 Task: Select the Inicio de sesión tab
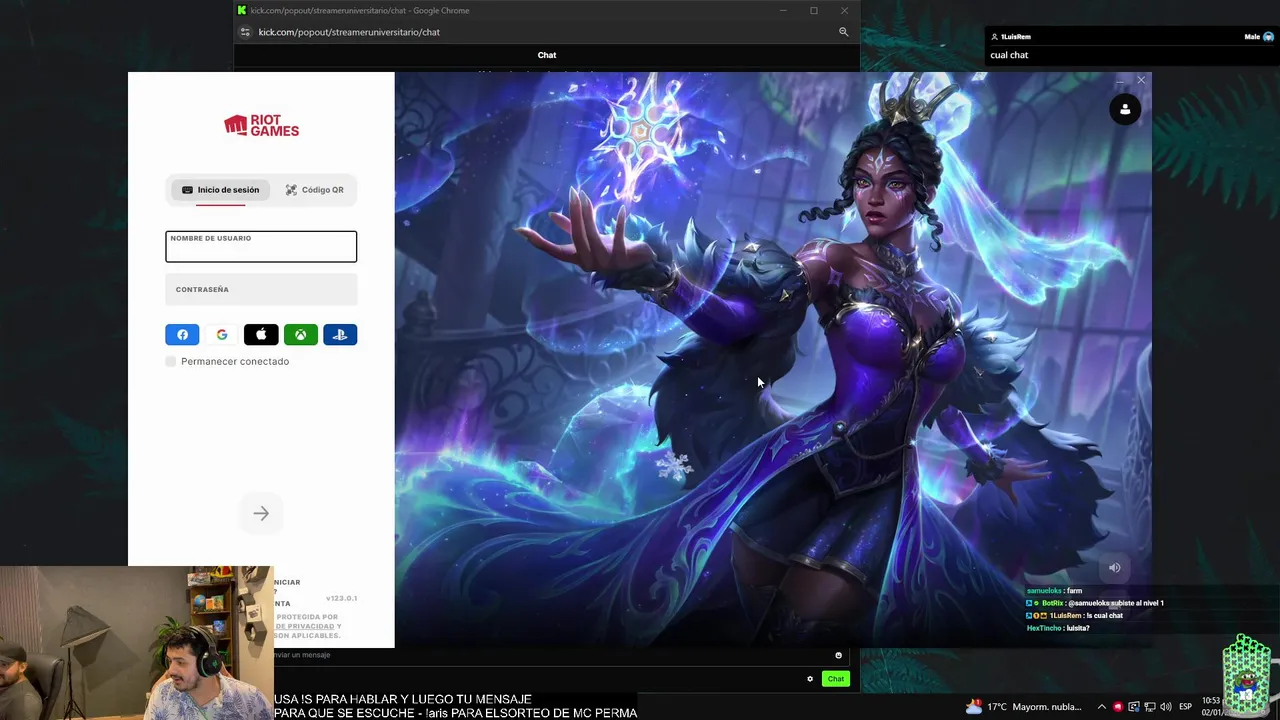(220, 190)
